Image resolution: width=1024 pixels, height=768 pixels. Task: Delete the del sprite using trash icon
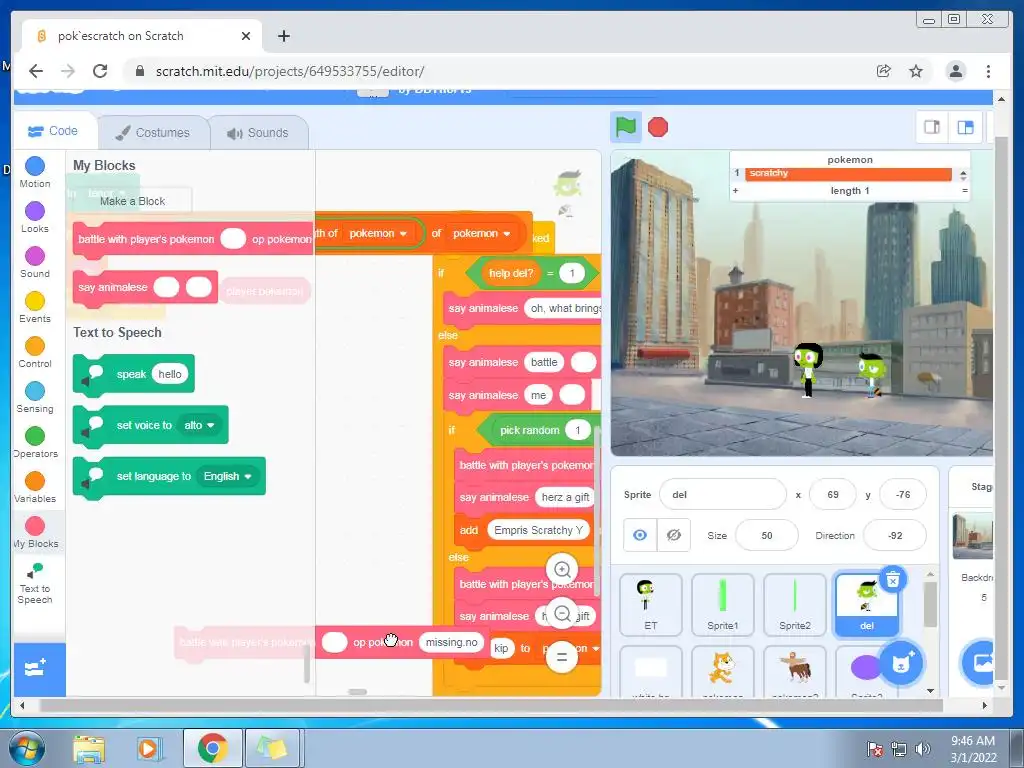(893, 579)
